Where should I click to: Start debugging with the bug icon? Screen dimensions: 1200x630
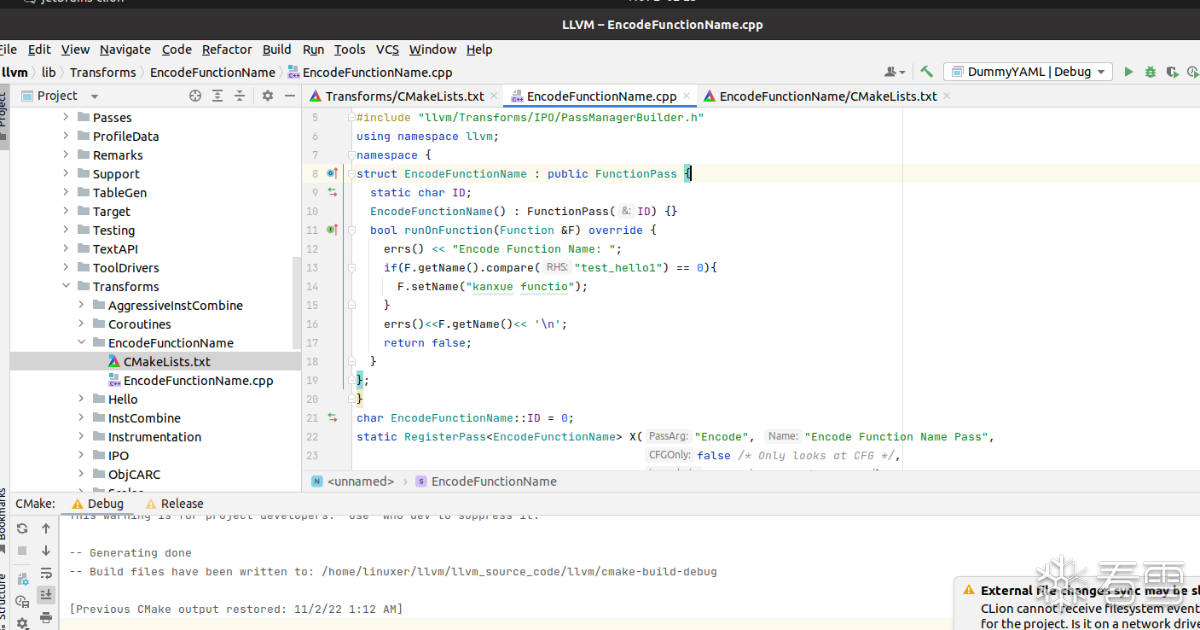(1150, 72)
